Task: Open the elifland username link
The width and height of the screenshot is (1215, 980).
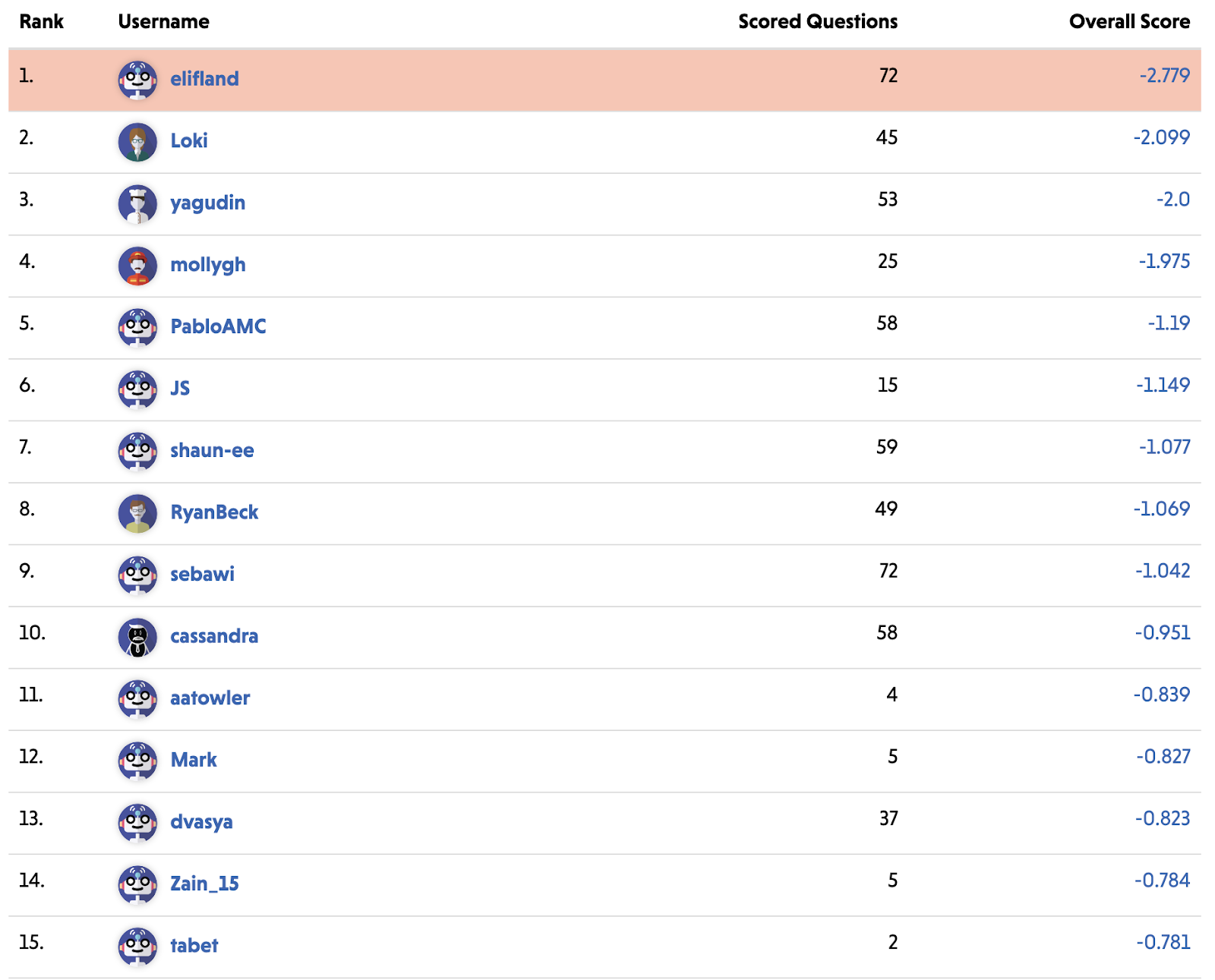Action: pyautogui.click(x=204, y=79)
